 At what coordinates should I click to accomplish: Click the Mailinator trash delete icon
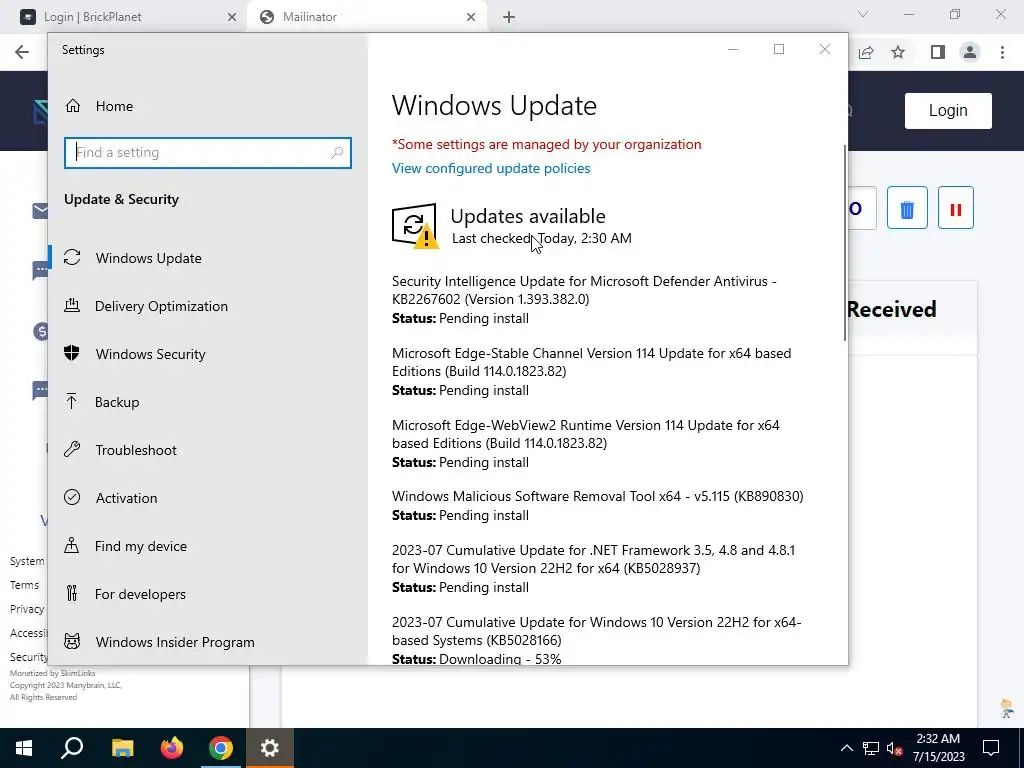click(907, 208)
